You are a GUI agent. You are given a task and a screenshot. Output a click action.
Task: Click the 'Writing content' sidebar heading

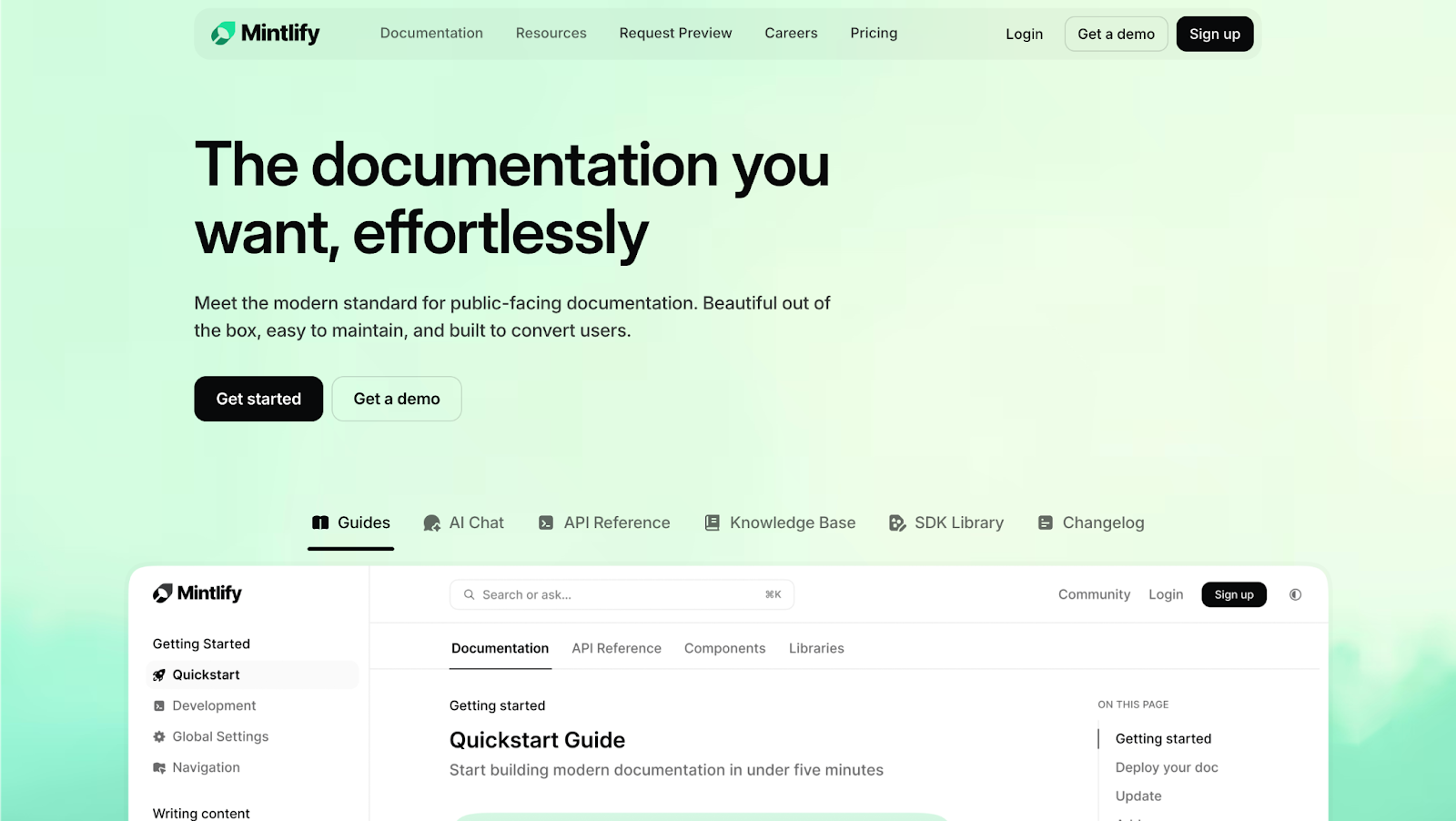201,813
